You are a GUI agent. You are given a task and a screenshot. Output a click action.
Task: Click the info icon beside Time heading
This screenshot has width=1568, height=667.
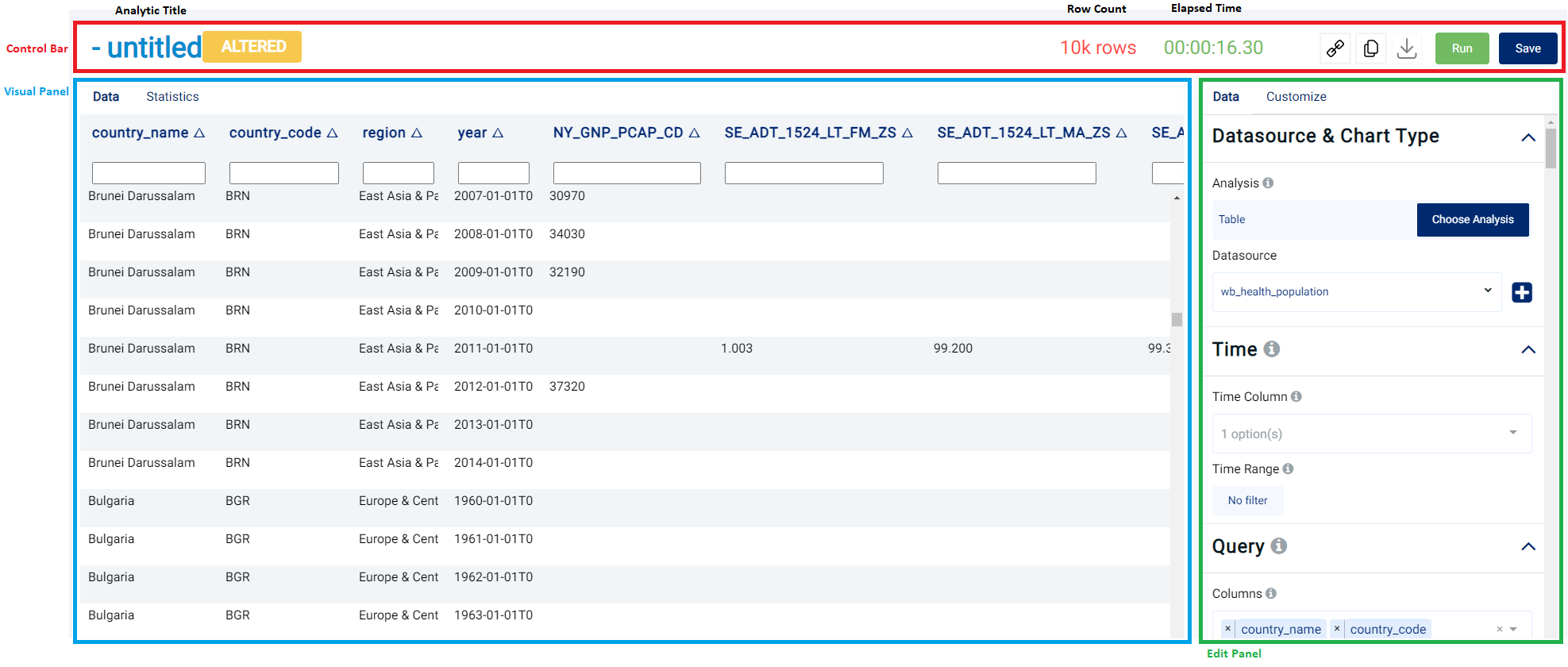point(1272,349)
